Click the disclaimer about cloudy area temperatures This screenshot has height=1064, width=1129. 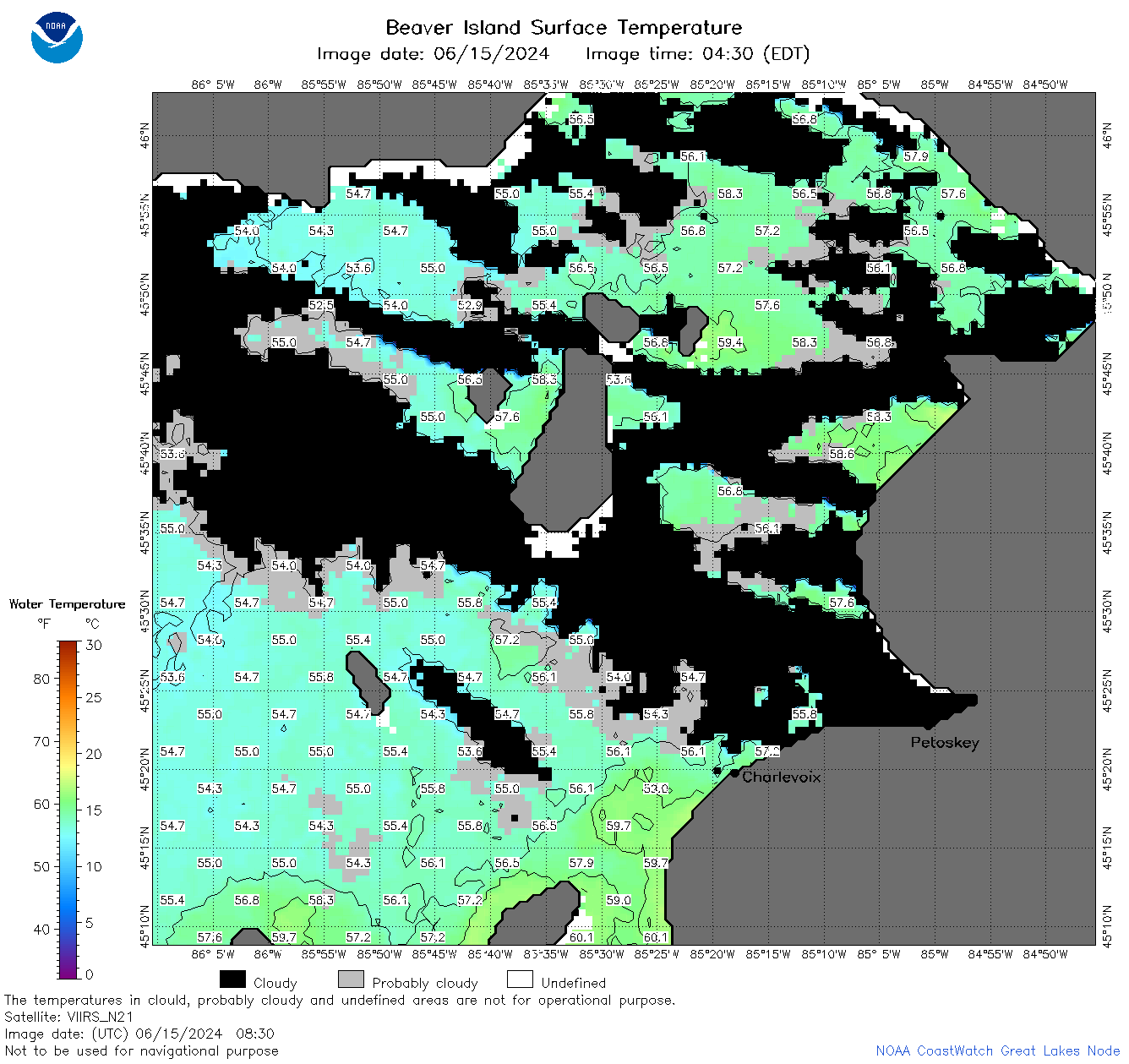coord(340,1000)
